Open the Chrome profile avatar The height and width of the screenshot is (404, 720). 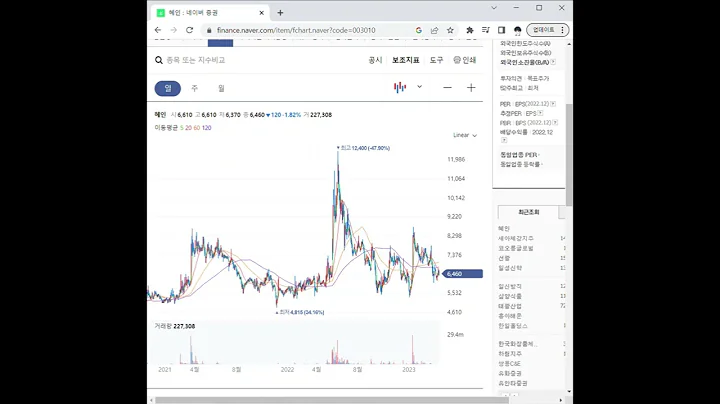(518, 30)
